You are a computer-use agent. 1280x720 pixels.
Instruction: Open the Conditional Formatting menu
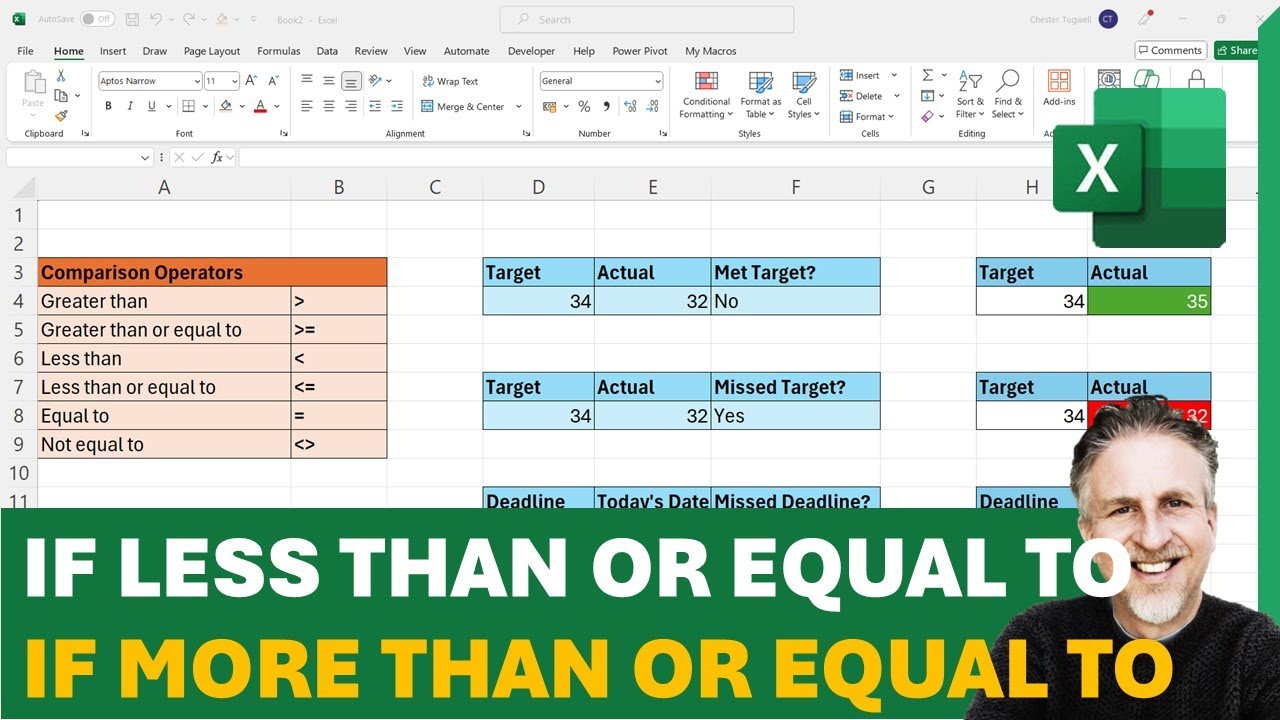point(706,96)
